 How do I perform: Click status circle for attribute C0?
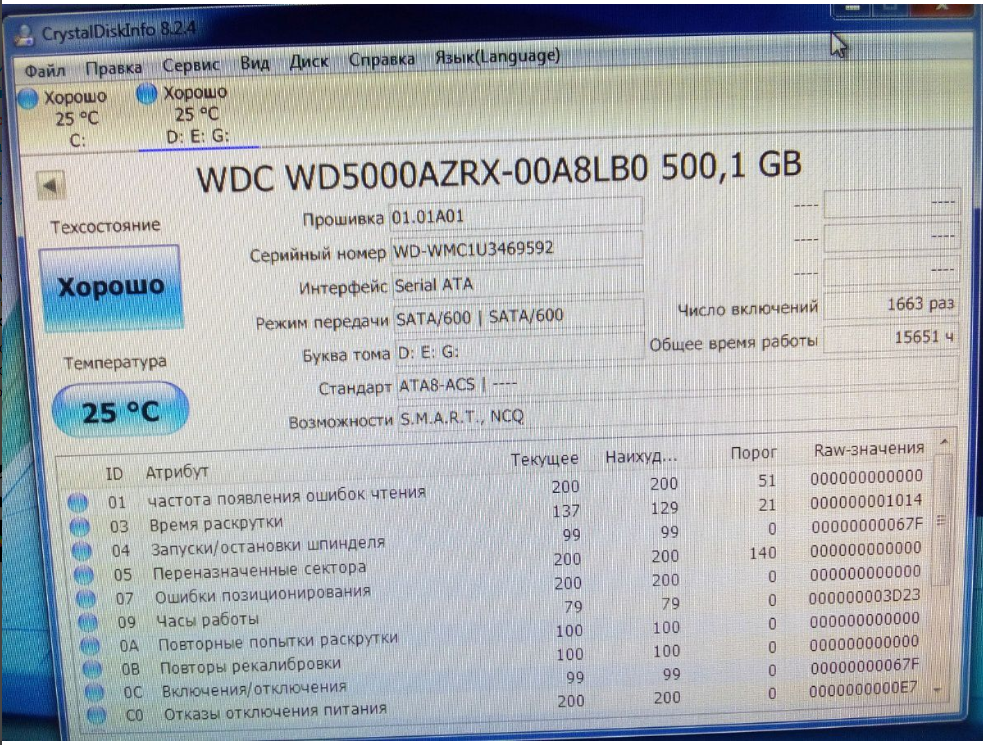[x=97, y=716]
